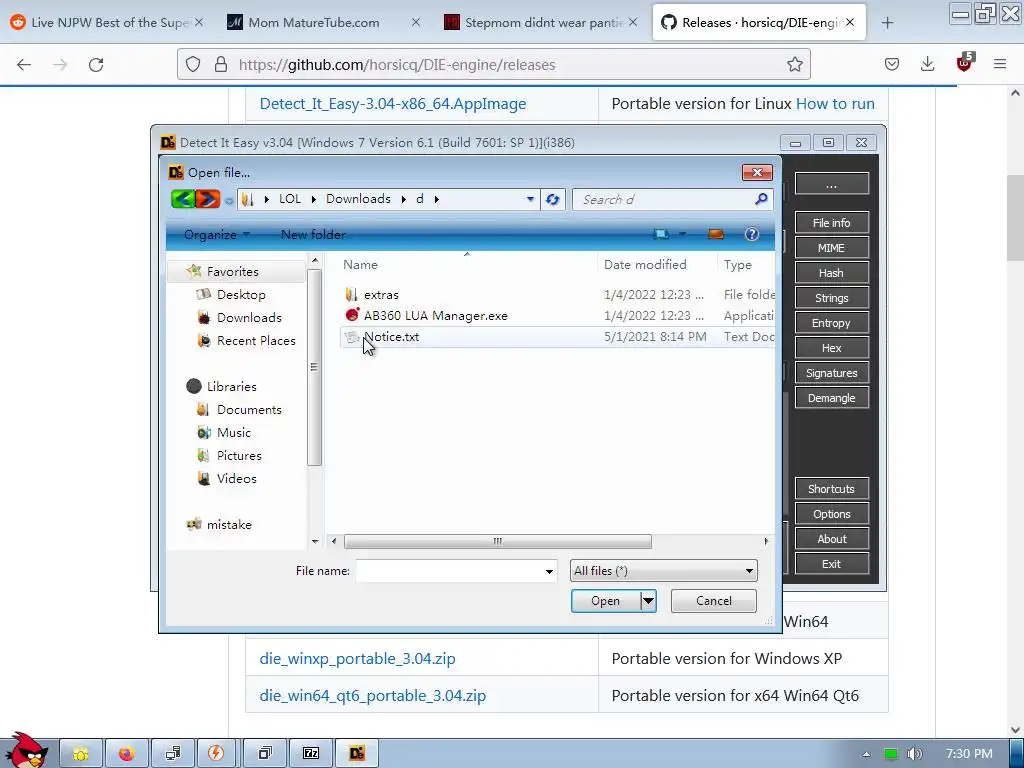Change view icon in dialog toolbar
This screenshot has height=768, width=1024.
(x=661, y=234)
